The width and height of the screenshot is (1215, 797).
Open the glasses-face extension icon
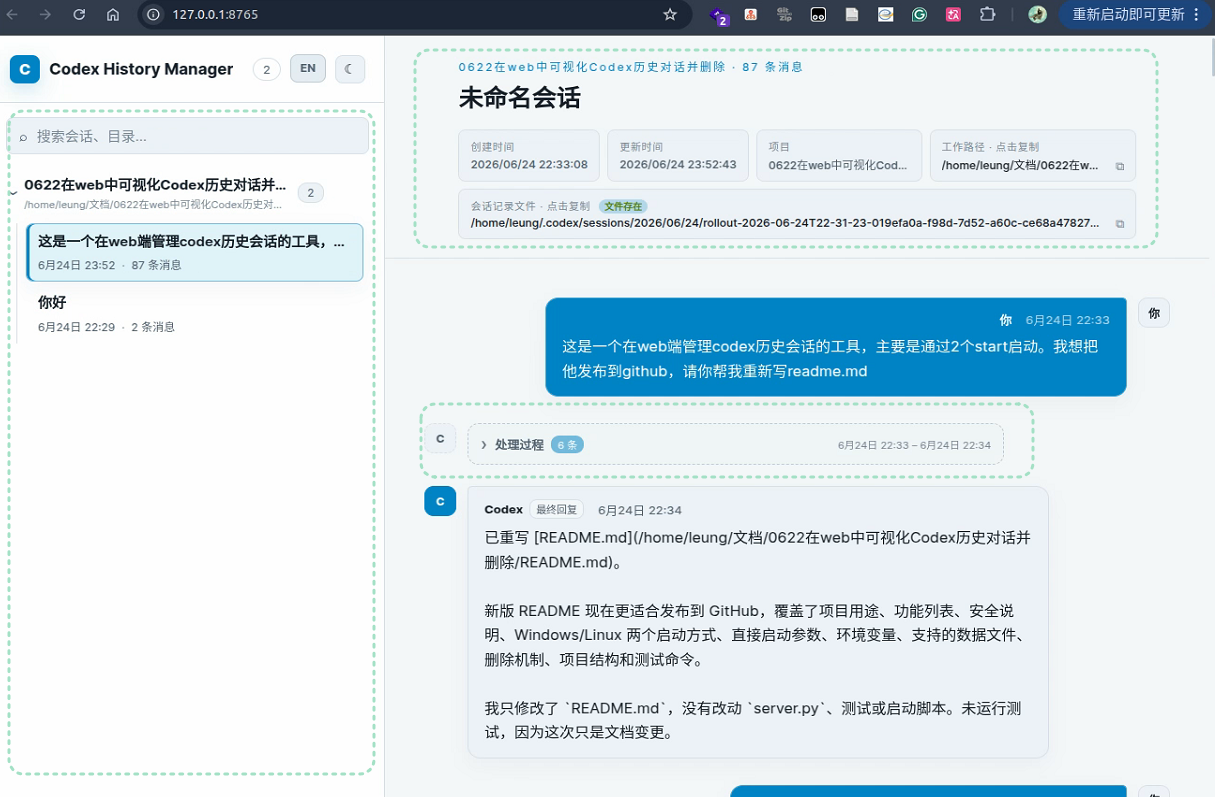pos(818,15)
